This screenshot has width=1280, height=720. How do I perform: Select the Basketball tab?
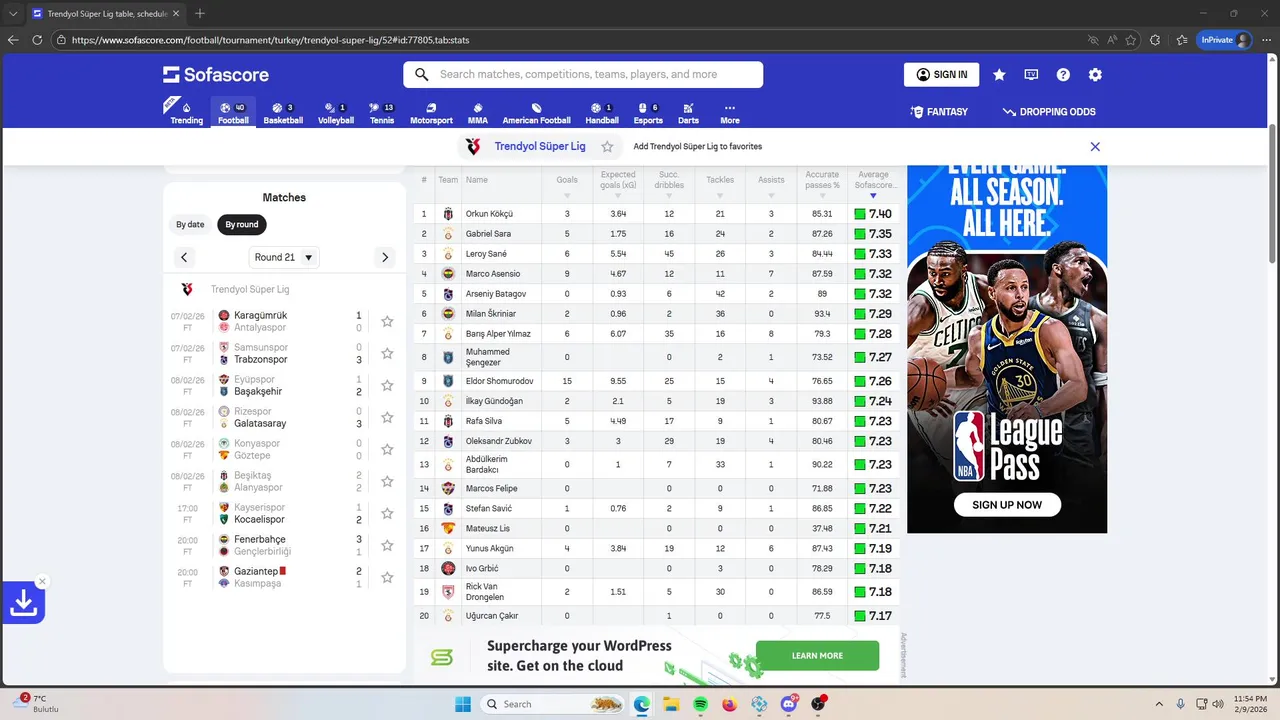coord(283,113)
